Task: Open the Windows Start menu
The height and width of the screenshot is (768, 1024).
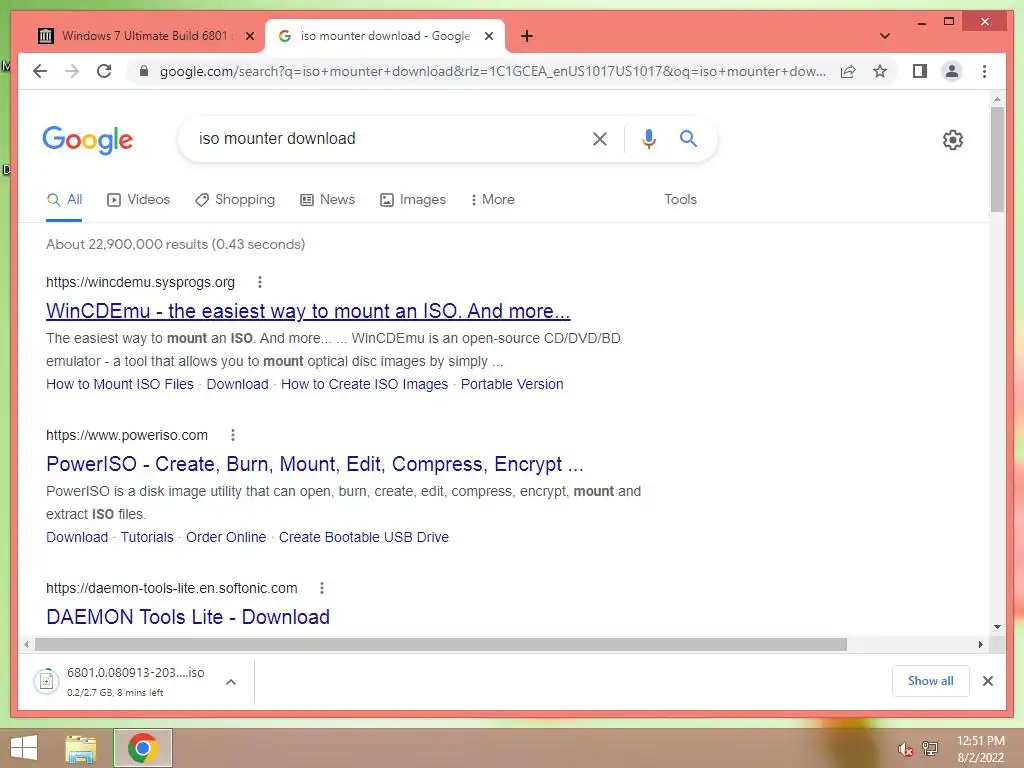Action: tap(24, 748)
